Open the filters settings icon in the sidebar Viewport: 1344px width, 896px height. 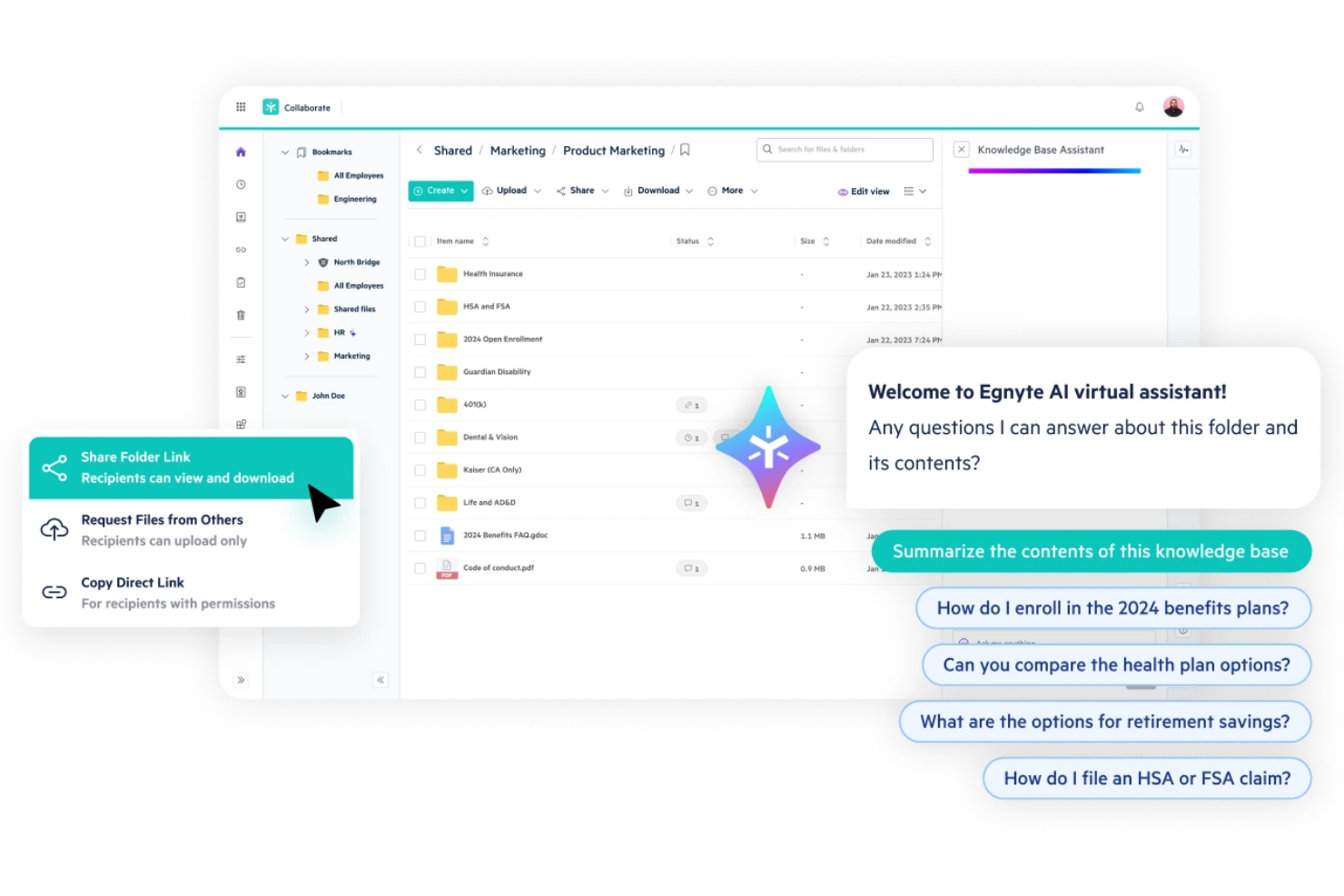pos(241,359)
